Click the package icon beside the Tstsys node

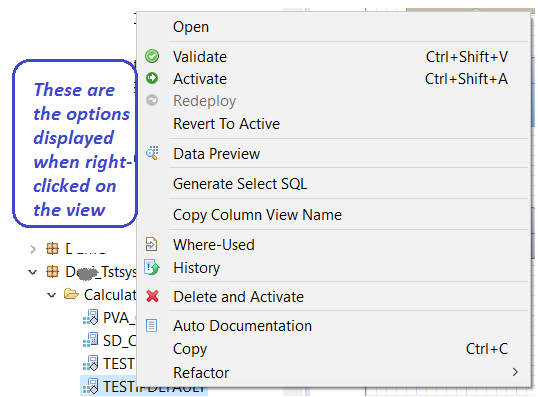52,272
